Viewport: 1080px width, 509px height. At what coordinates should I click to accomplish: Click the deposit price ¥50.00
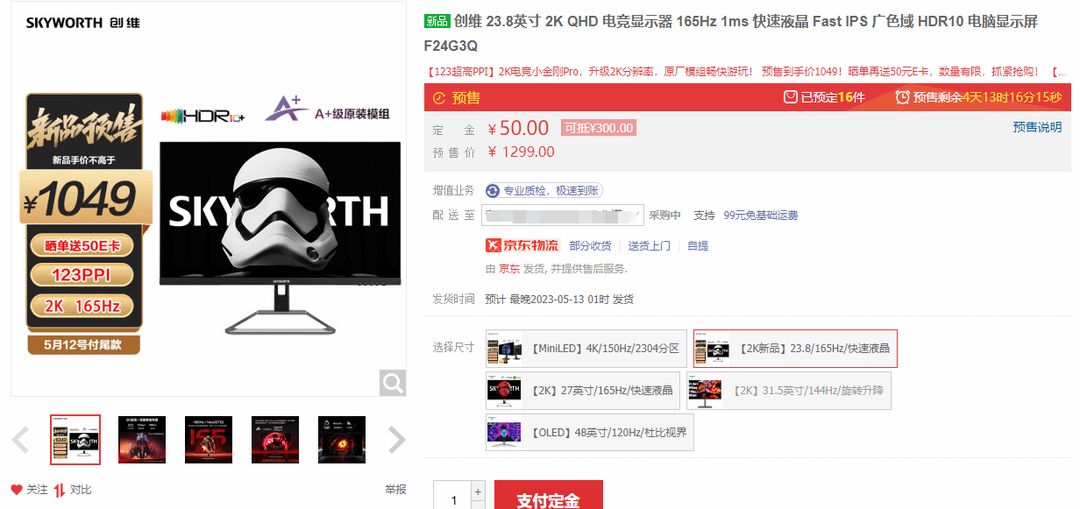[x=519, y=128]
